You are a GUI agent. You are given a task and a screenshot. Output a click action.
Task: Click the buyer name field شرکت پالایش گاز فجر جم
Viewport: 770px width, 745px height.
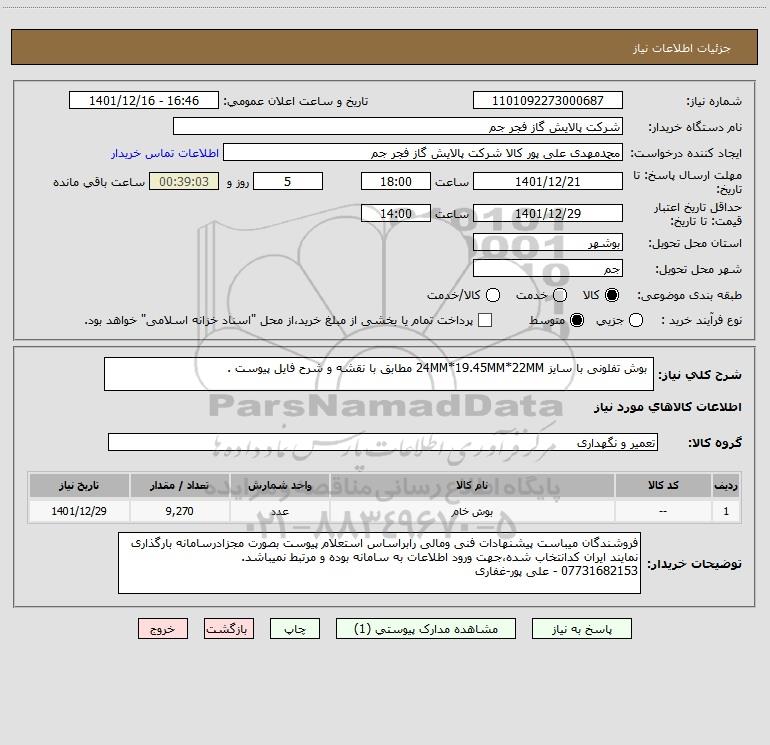(398, 126)
